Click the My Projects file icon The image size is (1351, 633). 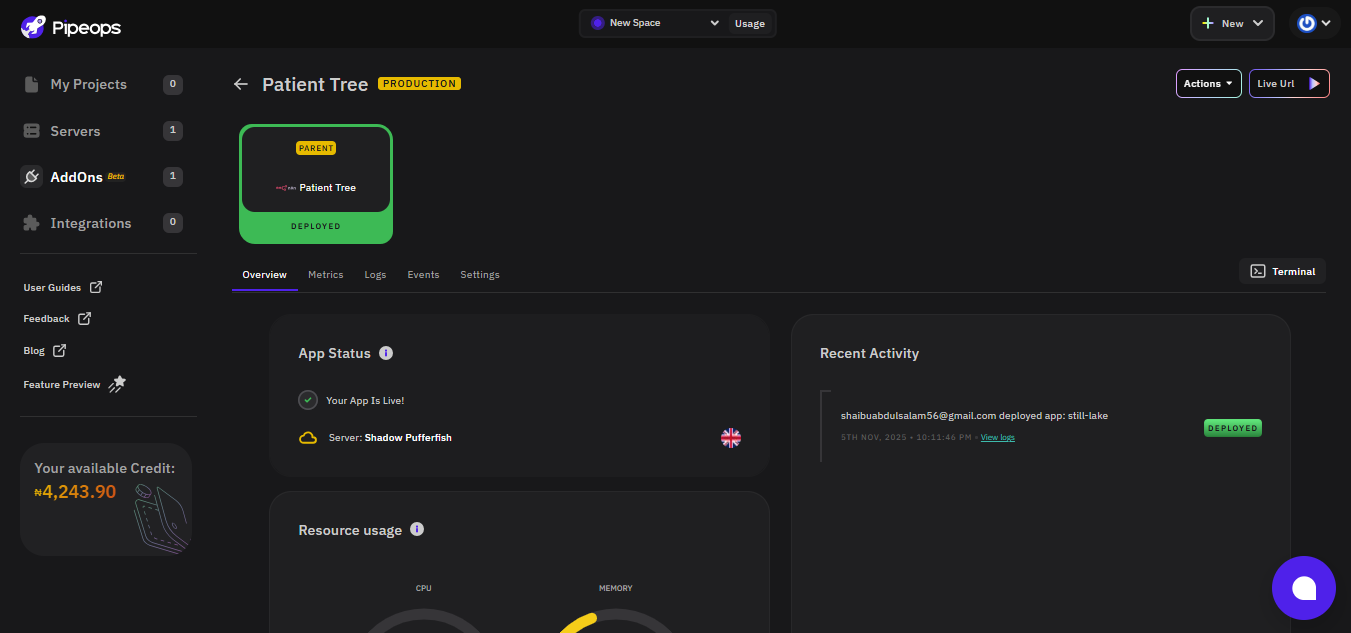coord(31,84)
